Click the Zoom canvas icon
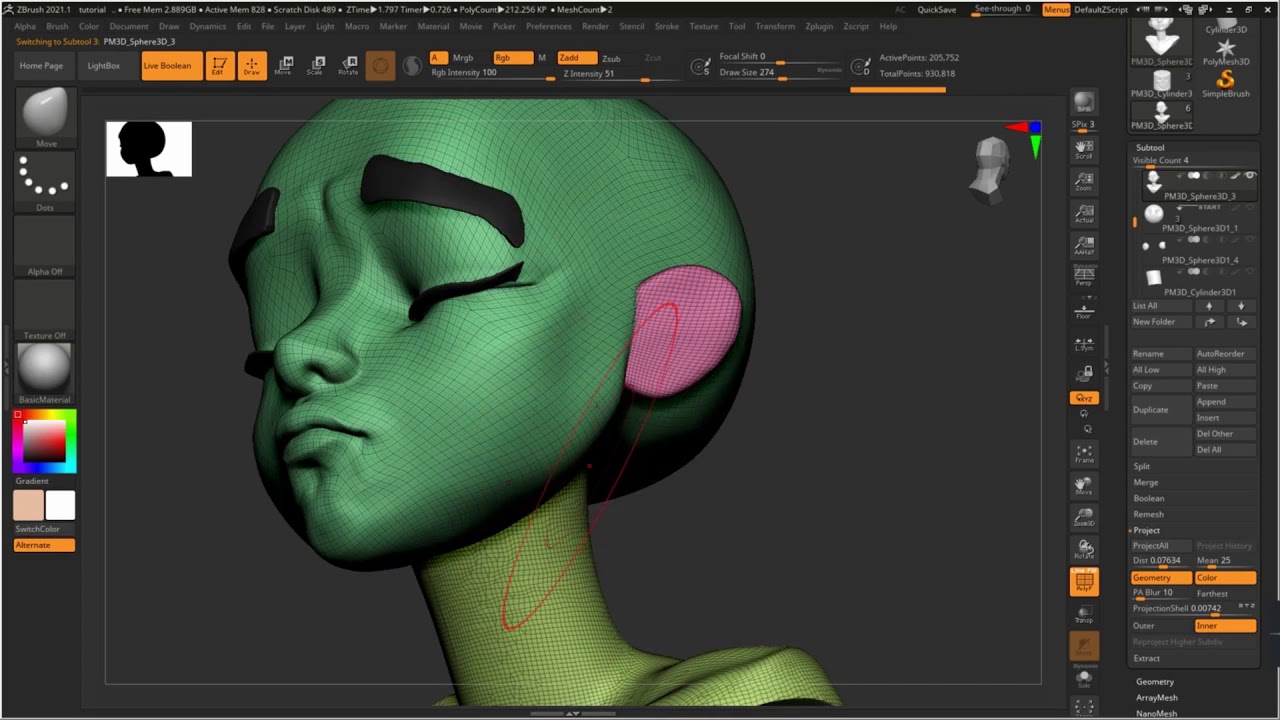Viewport: 1280px width, 720px height. coord(1084,181)
